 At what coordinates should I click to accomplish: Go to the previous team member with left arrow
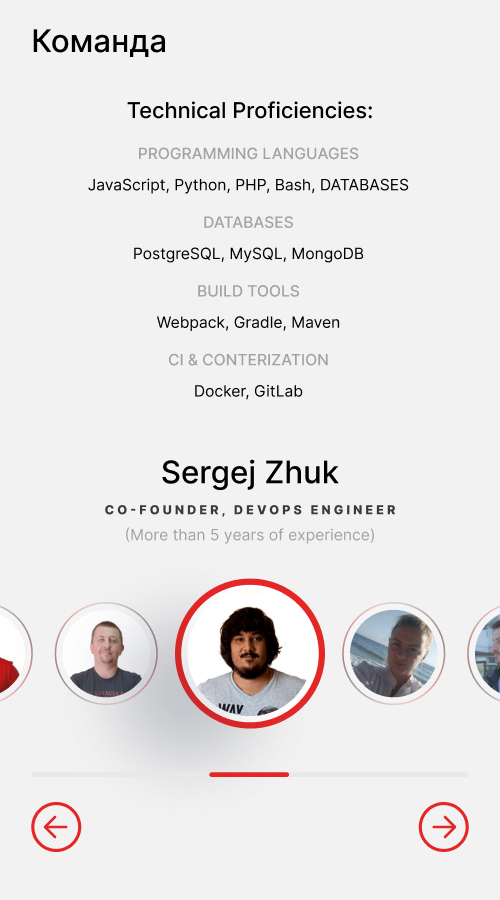click(56, 827)
